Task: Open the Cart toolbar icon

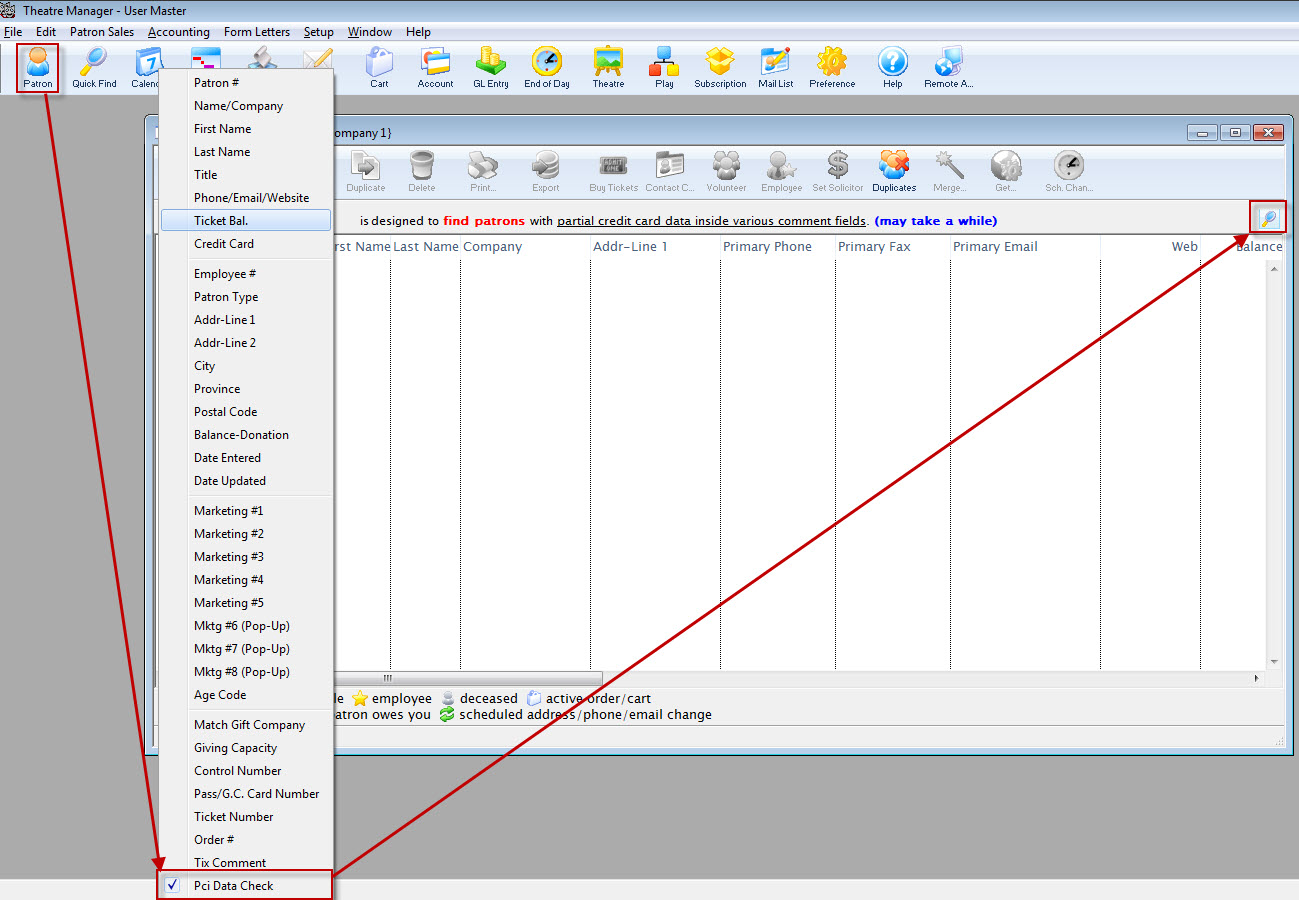Action: tap(379, 68)
